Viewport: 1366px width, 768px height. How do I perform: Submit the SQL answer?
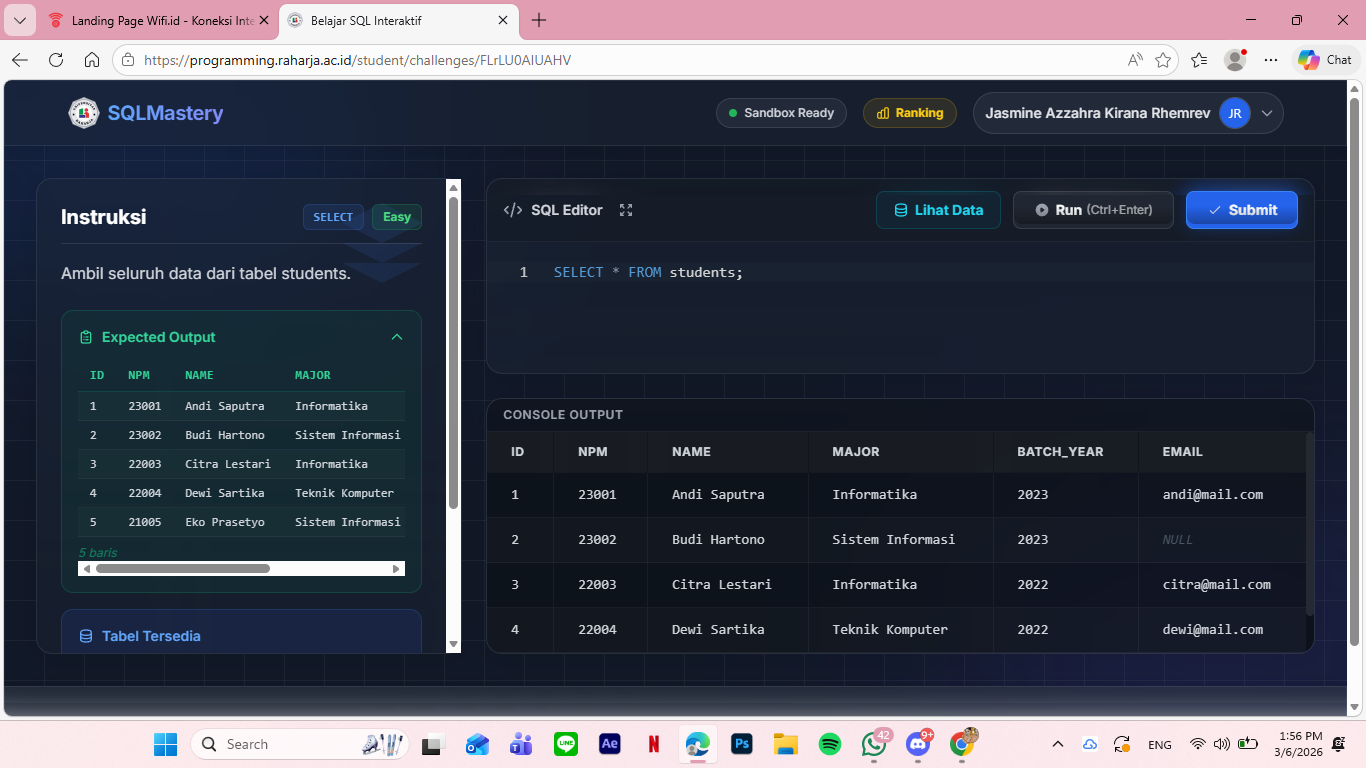pos(1241,210)
